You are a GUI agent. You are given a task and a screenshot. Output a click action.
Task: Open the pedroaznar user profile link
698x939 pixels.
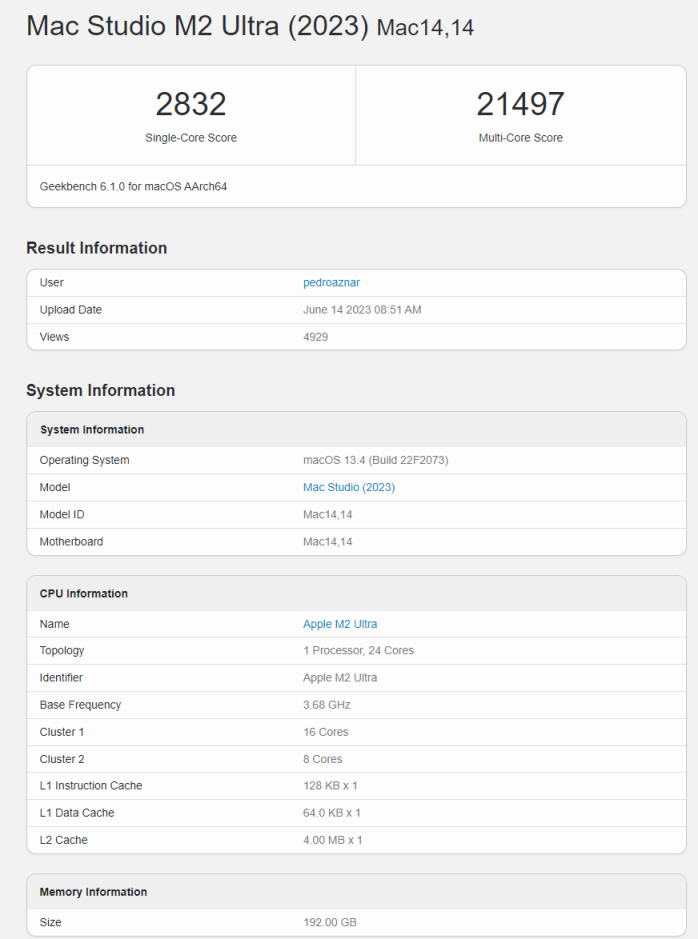coord(331,283)
